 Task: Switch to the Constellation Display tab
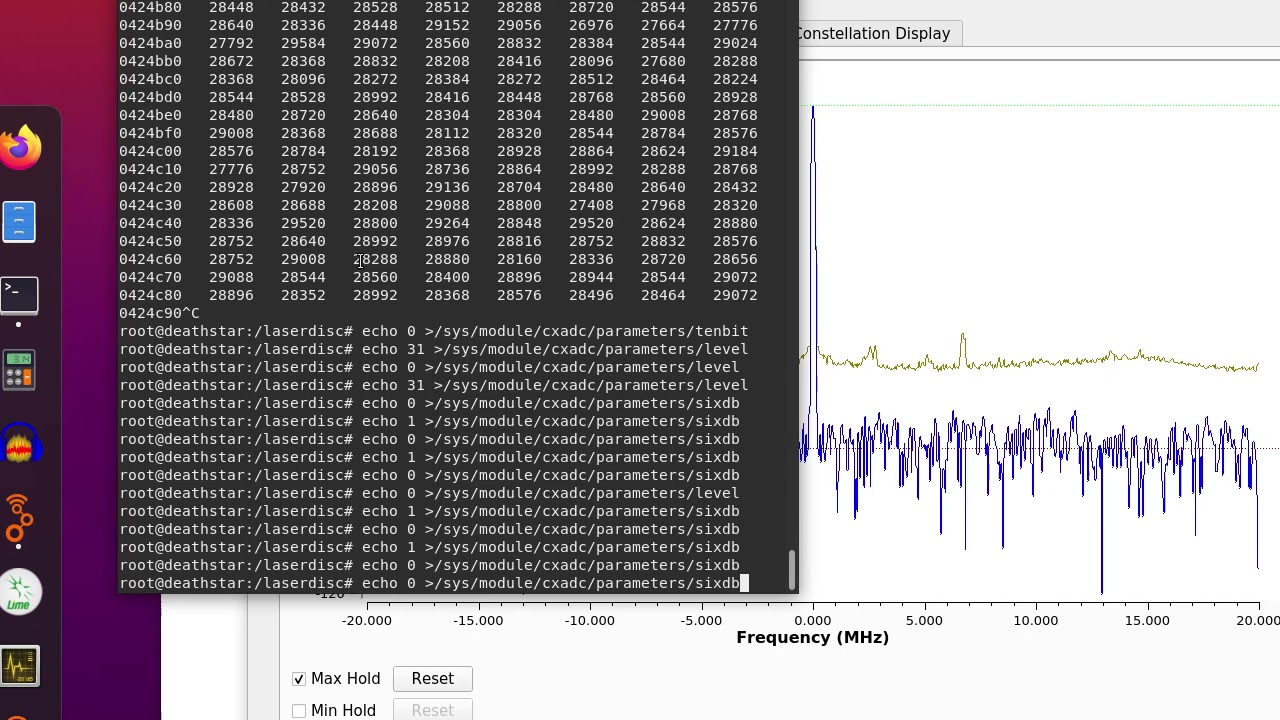tap(872, 33)
